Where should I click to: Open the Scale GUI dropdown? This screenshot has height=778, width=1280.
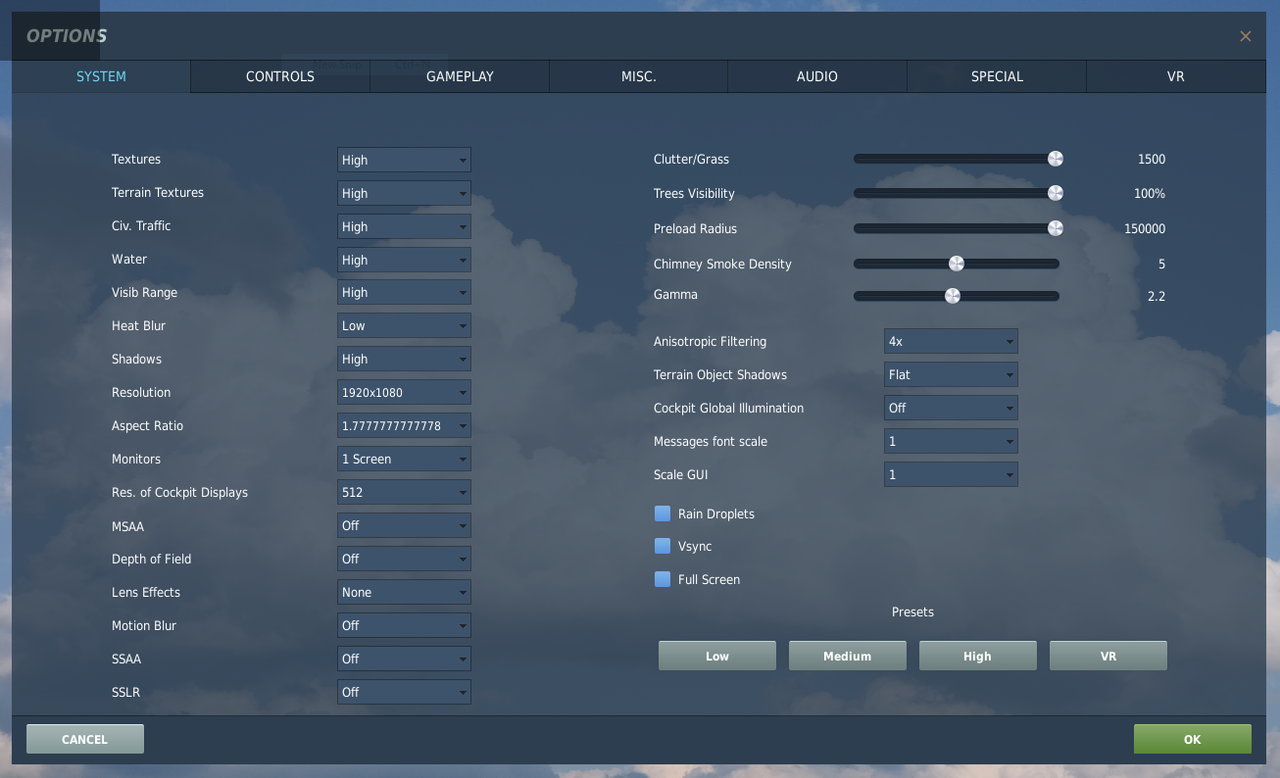pos(949,474)
